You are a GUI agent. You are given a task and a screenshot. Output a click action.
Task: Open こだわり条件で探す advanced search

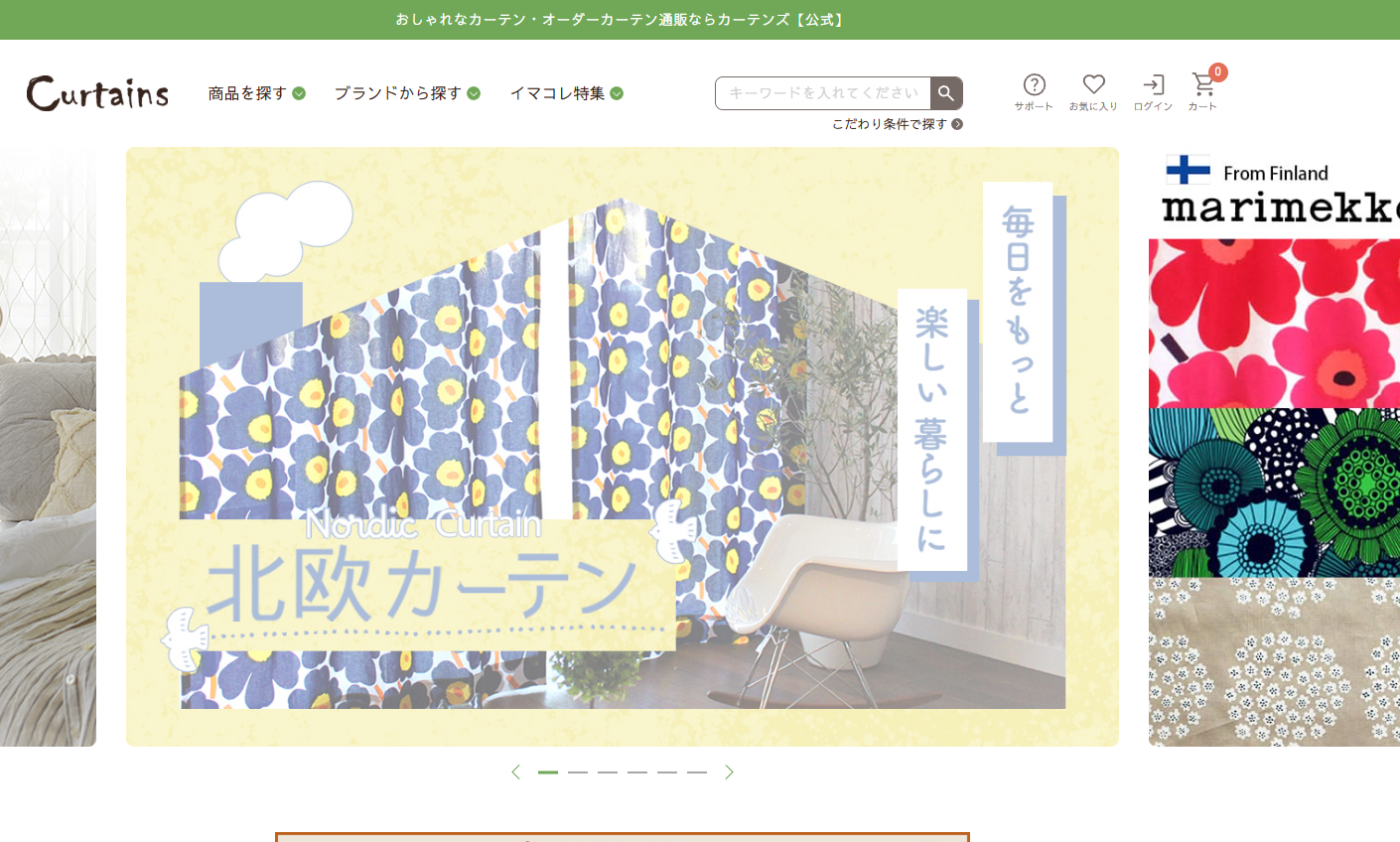pyautogui.click(x=898, y=124)
